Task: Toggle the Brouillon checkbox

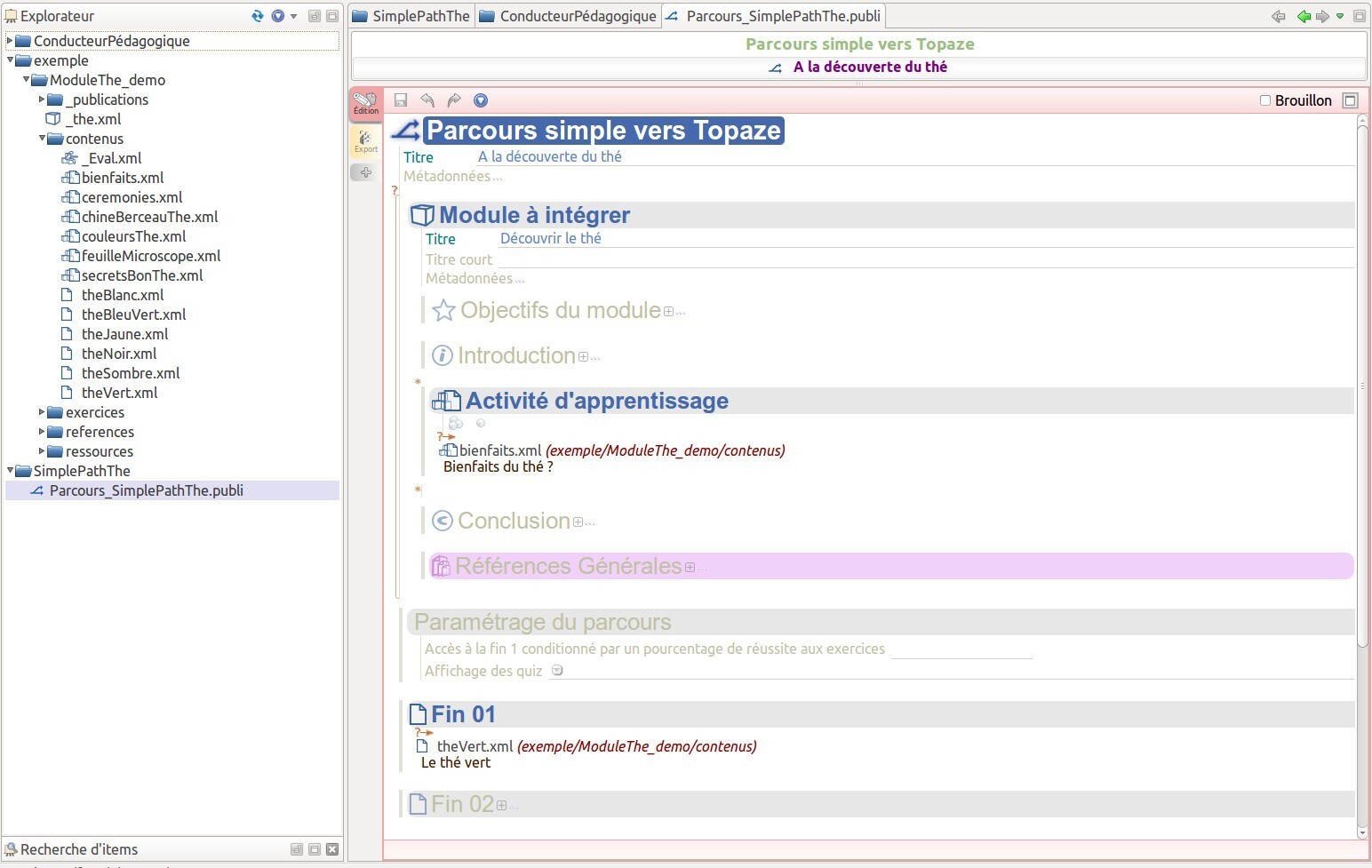Action: tap(1265, 100)
